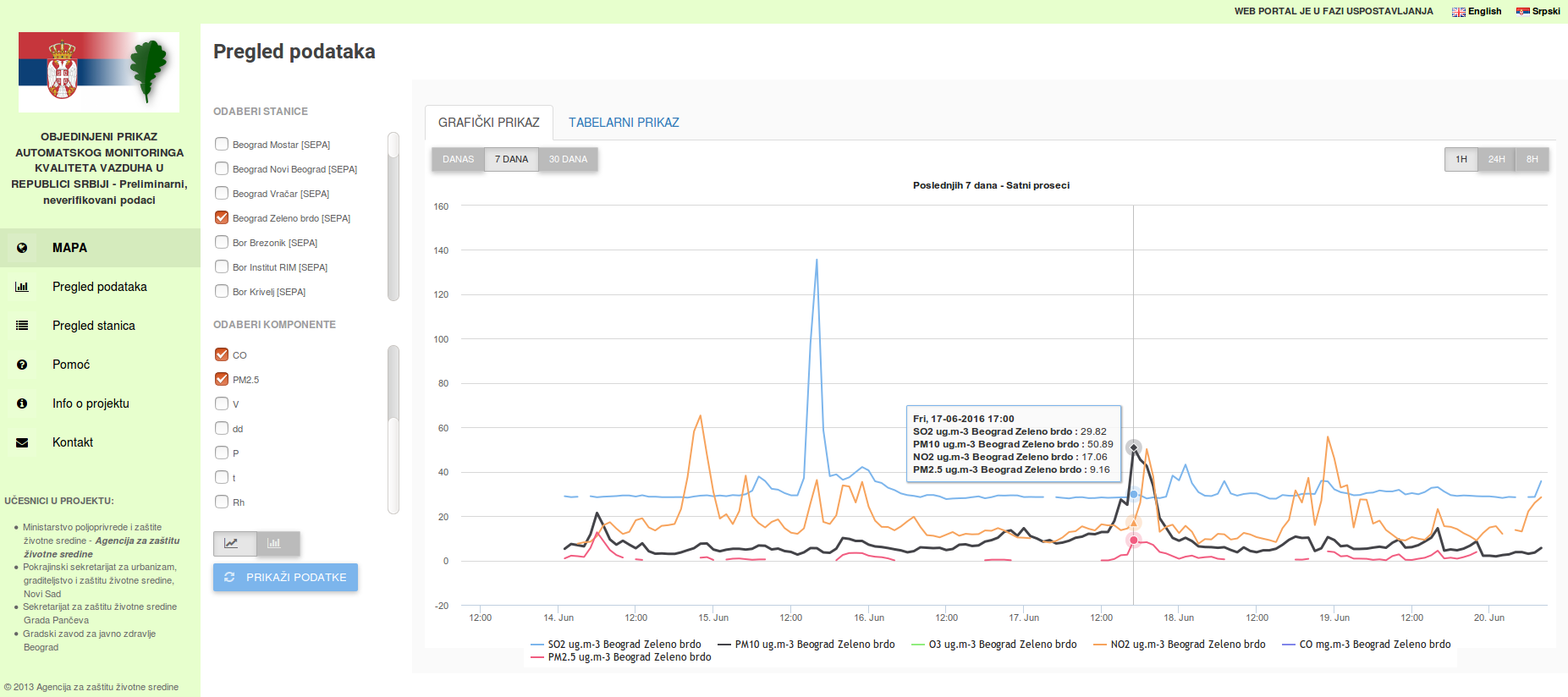The width and height of the screenshot is (1568, 697).
Task: Click the UK flag icon for English
Action: click(x=1459, y=12)
